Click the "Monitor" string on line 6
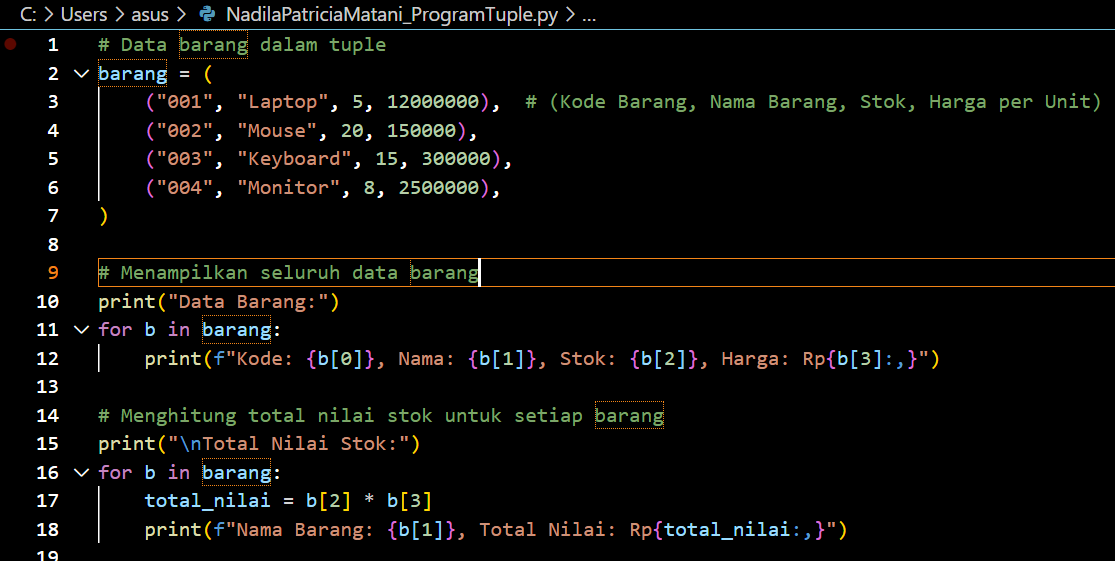 click(x=289, y=187)
